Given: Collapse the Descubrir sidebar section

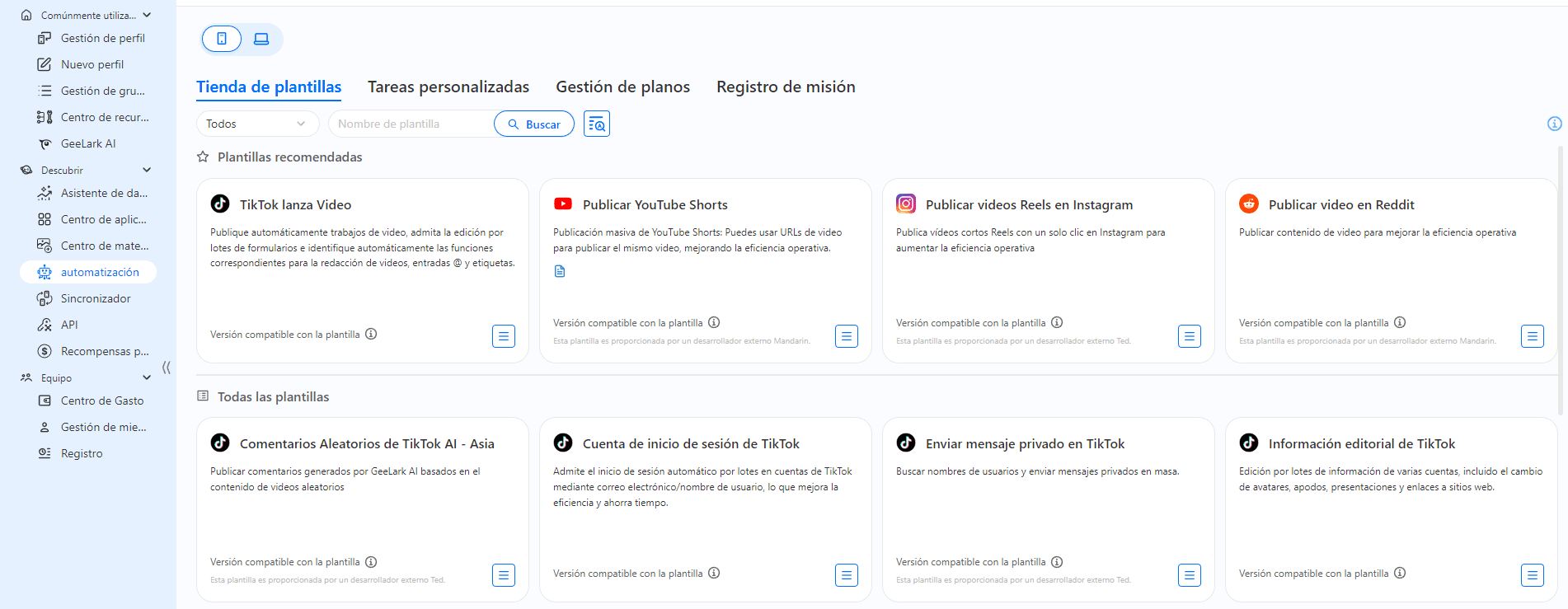Looking at the screenshot, I should click(147, 170).
